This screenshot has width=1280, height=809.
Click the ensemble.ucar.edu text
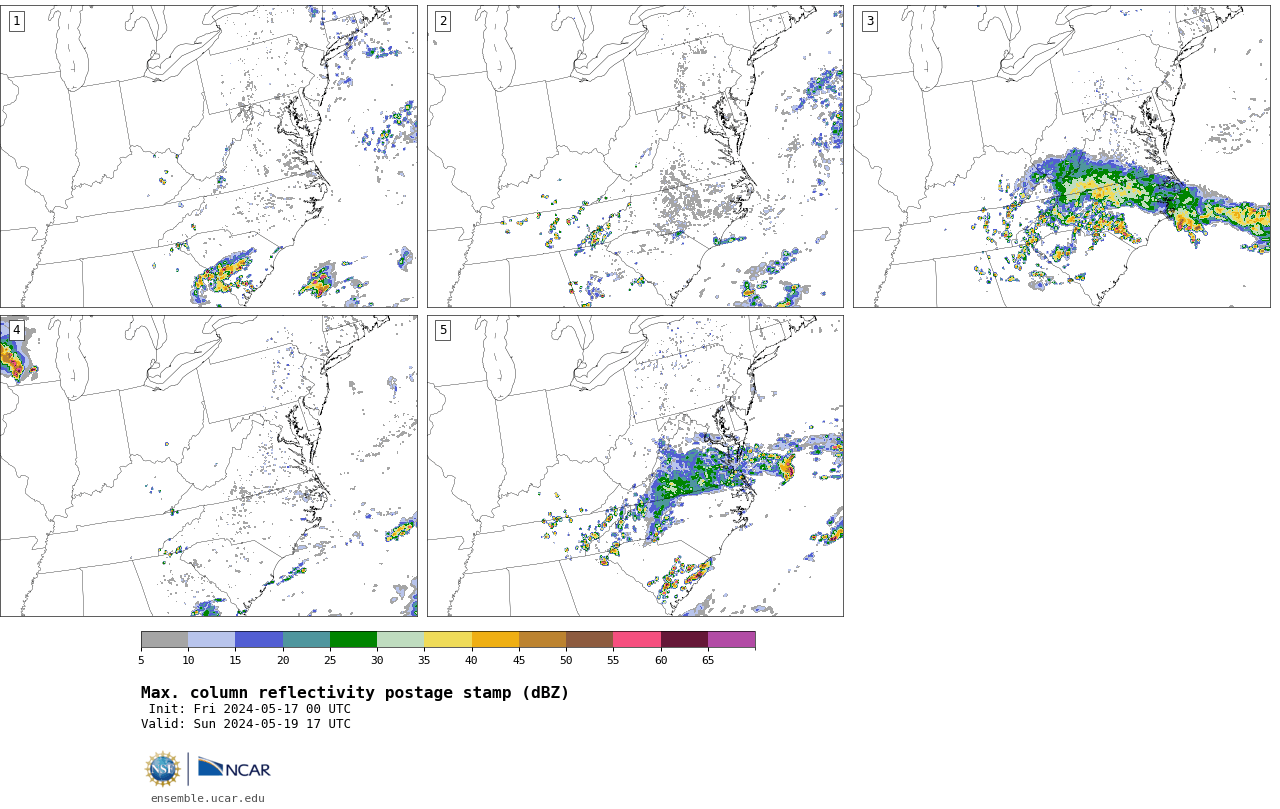[208, 798]
